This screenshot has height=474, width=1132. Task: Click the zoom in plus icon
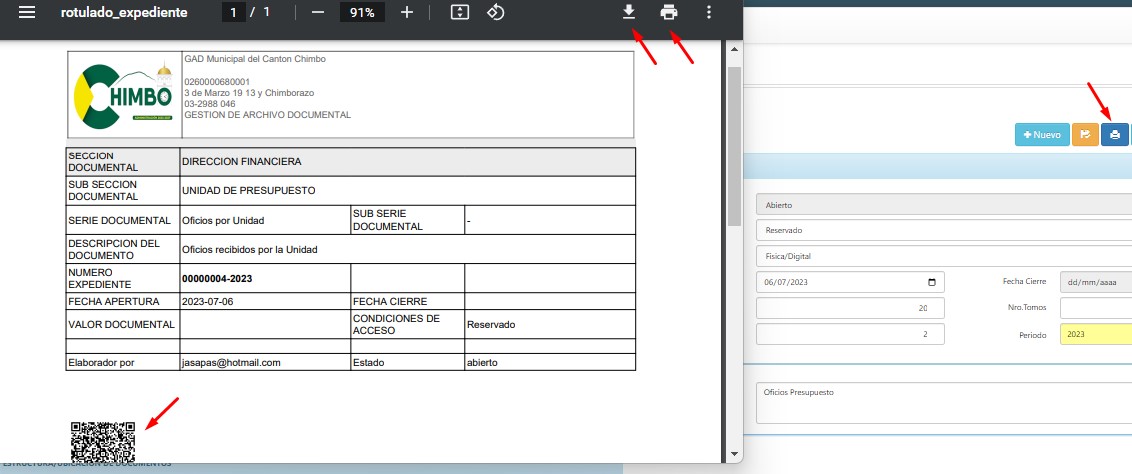point(406,12)
